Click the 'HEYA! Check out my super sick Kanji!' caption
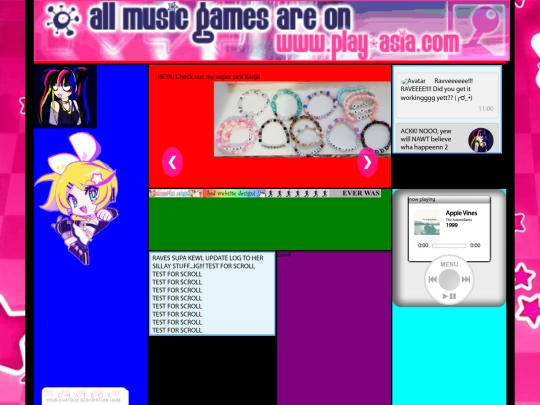 209,76
